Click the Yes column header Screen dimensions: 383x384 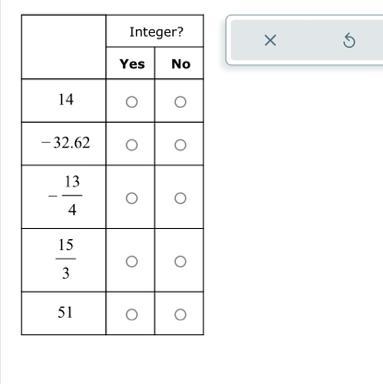[130, 63]
